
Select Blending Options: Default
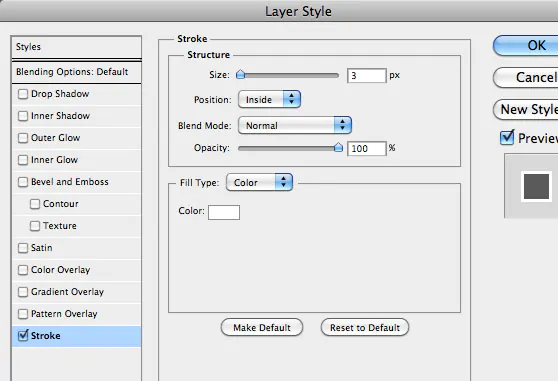tap(72, 72)
